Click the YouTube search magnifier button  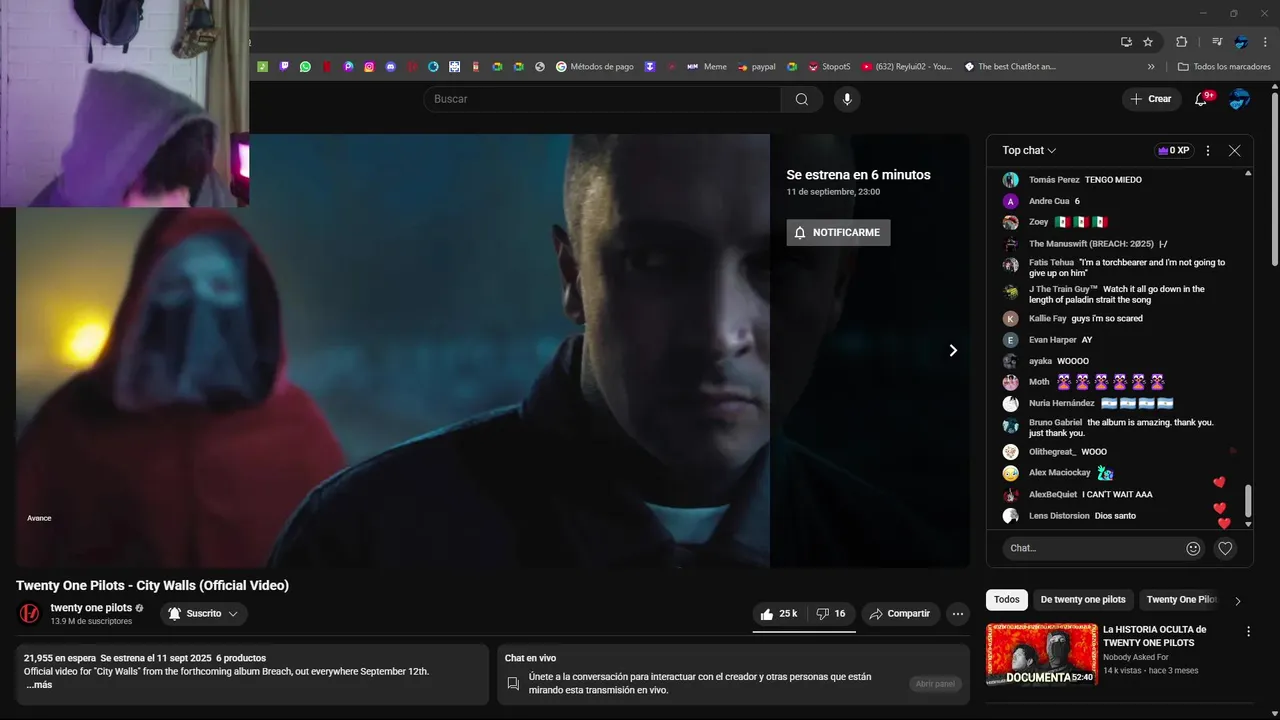(x=802, y=99)
